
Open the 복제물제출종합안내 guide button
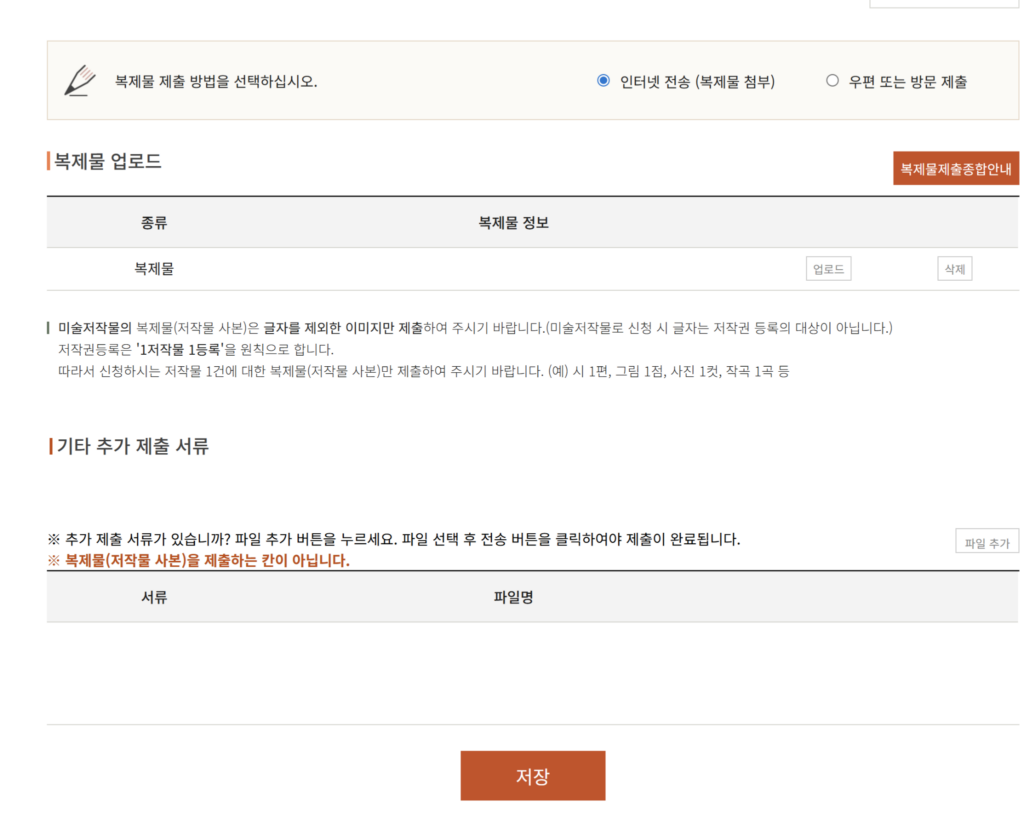pos(956,168)
